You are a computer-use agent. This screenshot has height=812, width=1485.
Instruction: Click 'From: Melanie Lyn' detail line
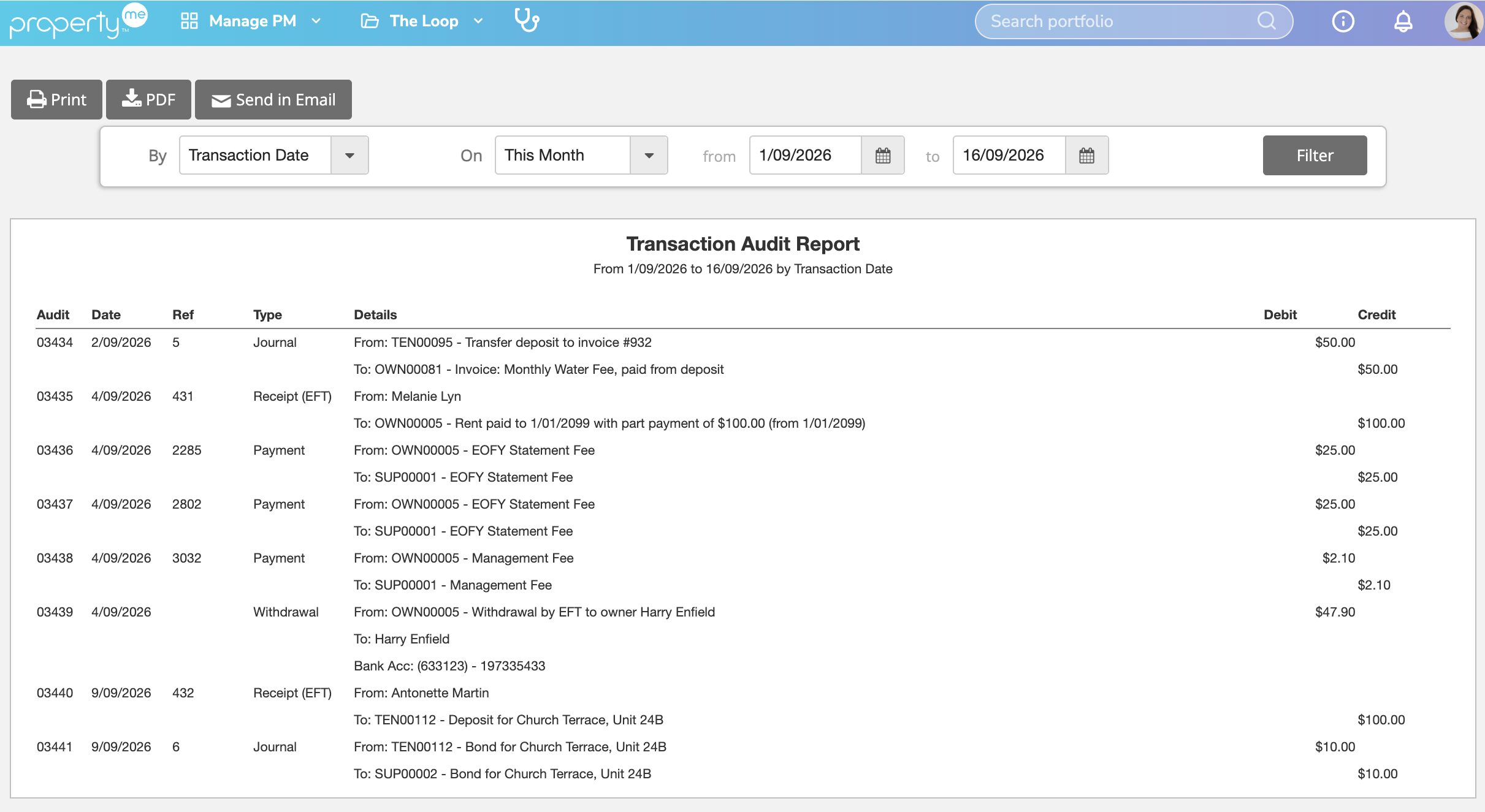pos(407,396)
